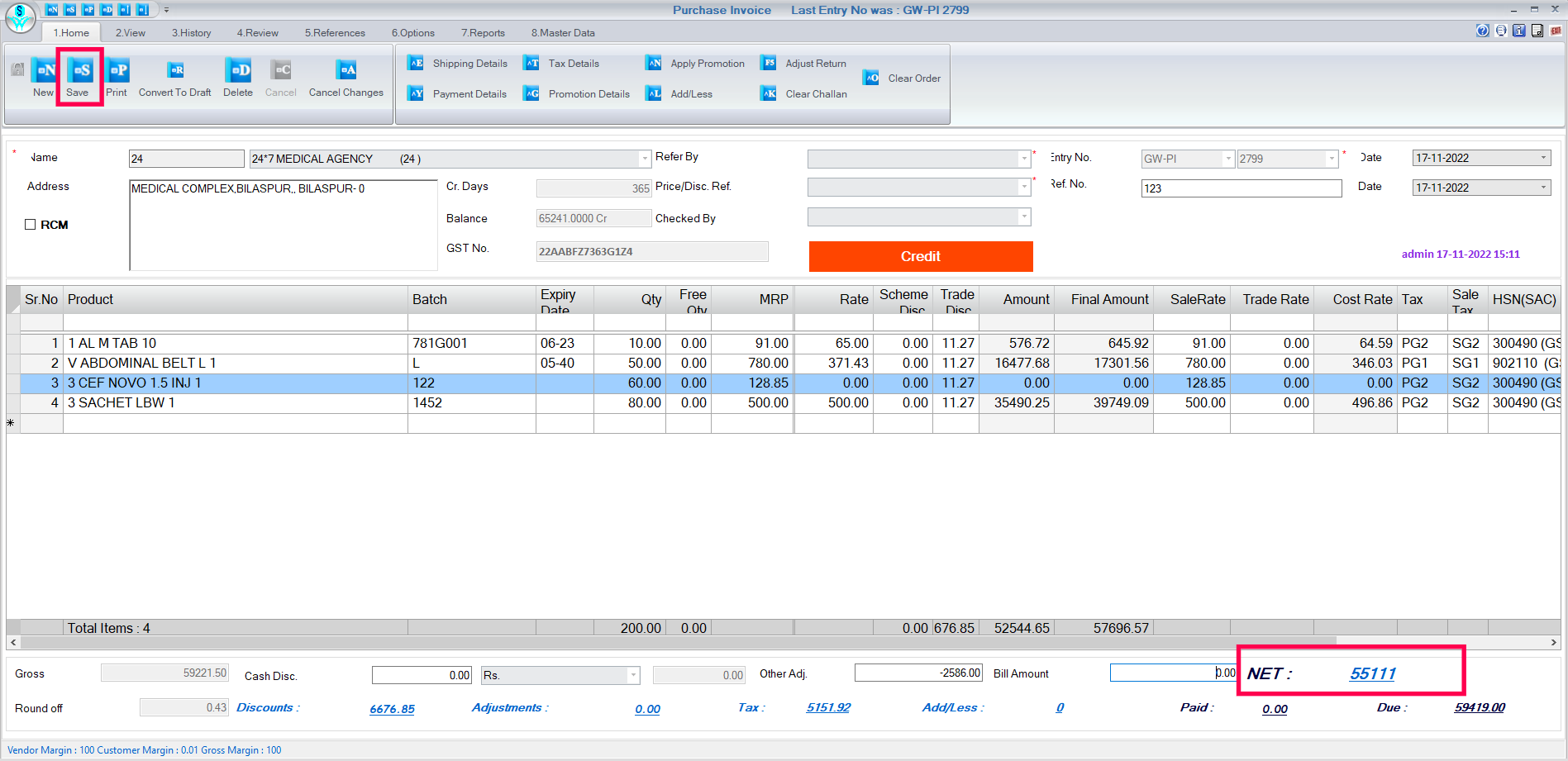Open the entry Date picker dropdown
This screenshot has height=761, width=1568.
pos(1543,158)
